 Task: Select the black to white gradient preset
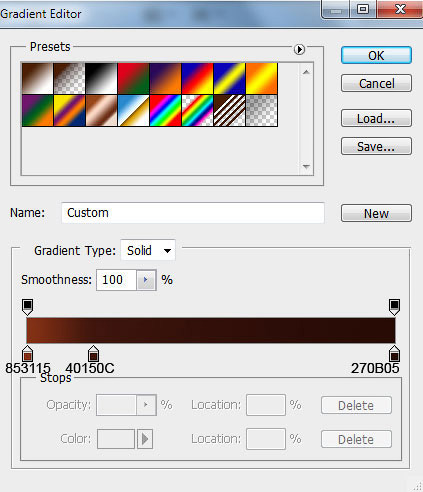101,78
